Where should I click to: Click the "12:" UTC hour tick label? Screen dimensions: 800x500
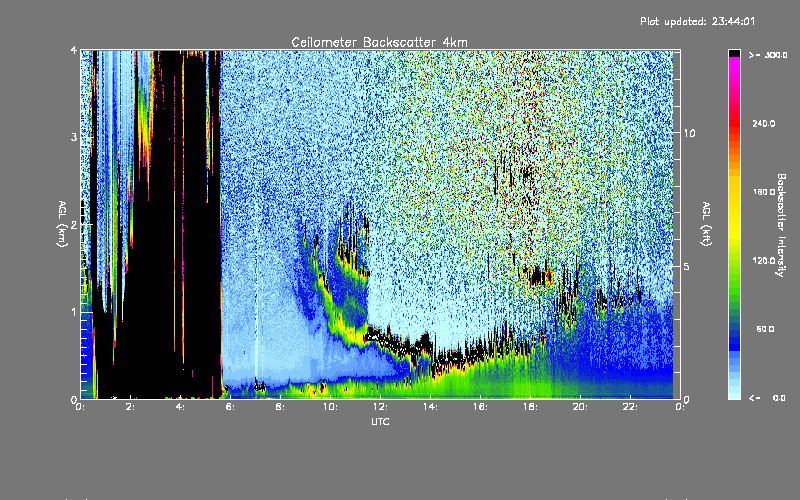[x=381, y=407]
